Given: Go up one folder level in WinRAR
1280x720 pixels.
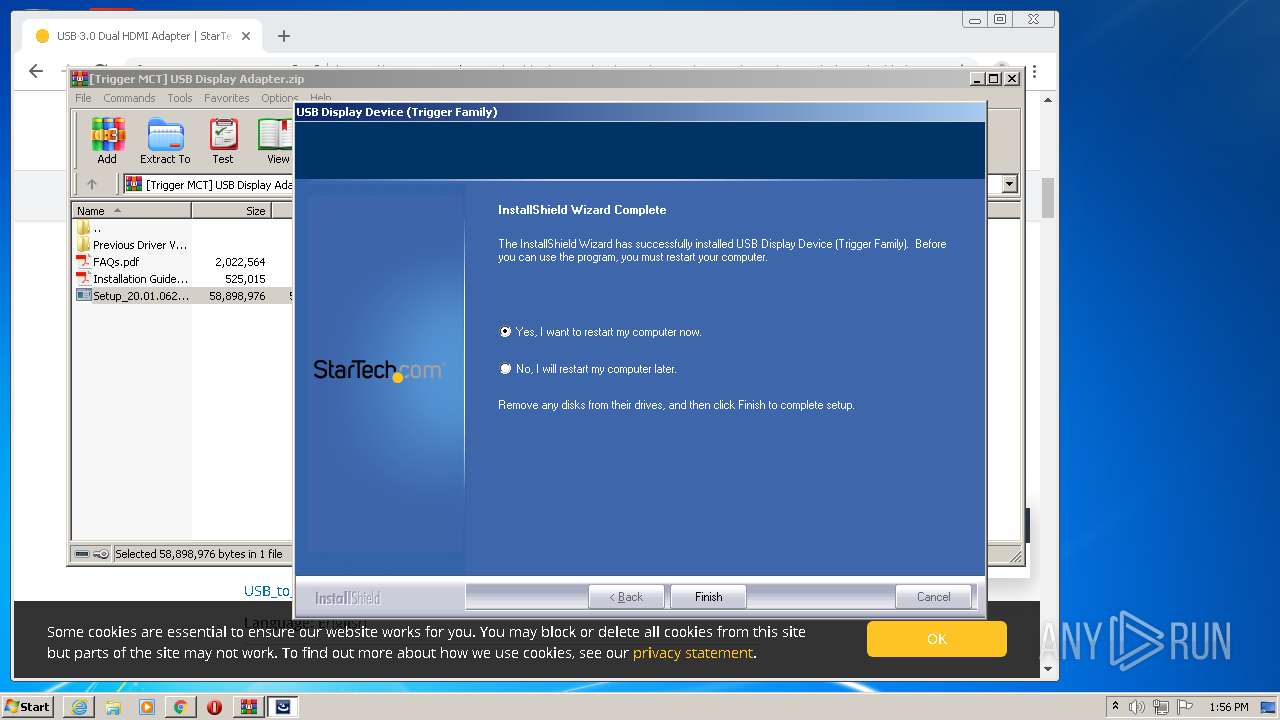Looking at the screenshot, I should point(92,184).
